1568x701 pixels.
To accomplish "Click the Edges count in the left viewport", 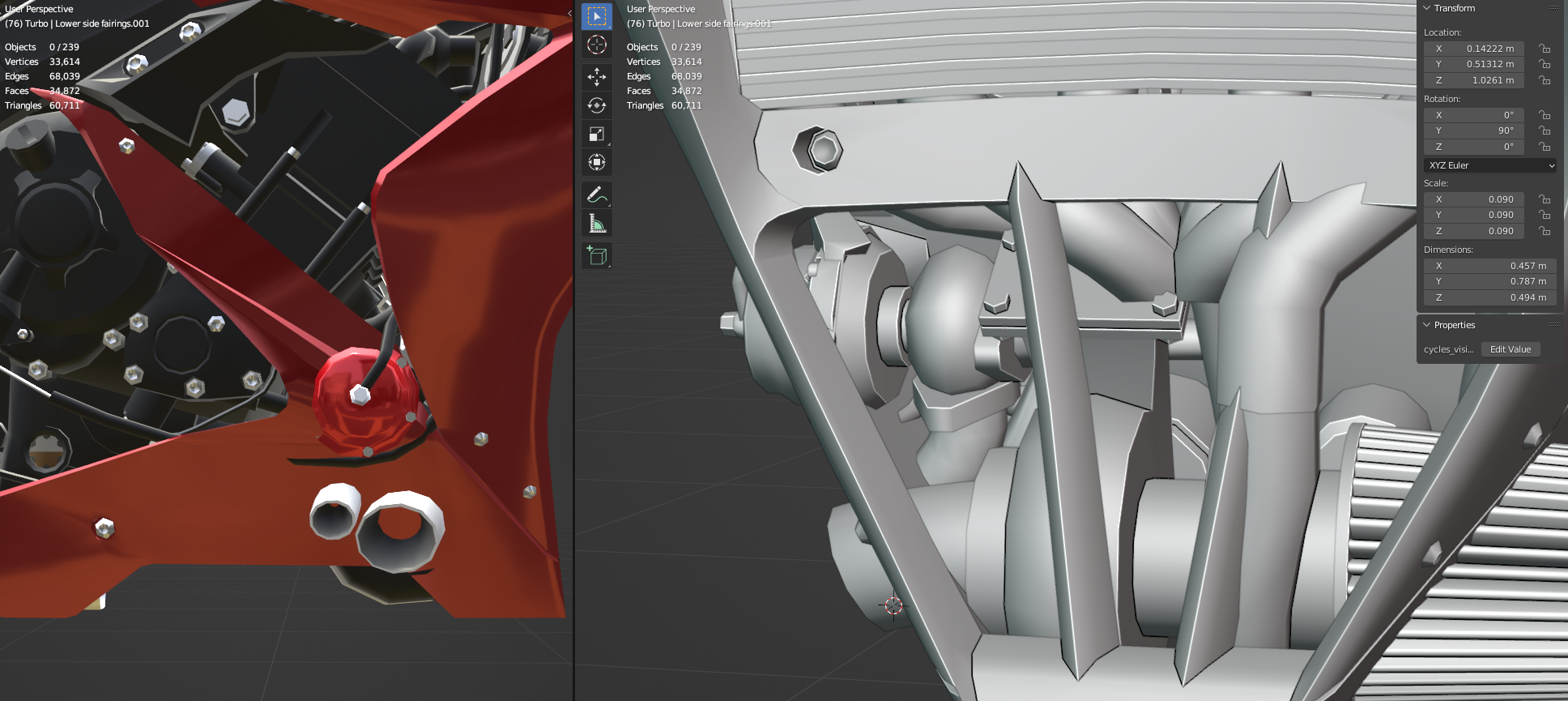I will pyautogui.click(x=65, y=76).
